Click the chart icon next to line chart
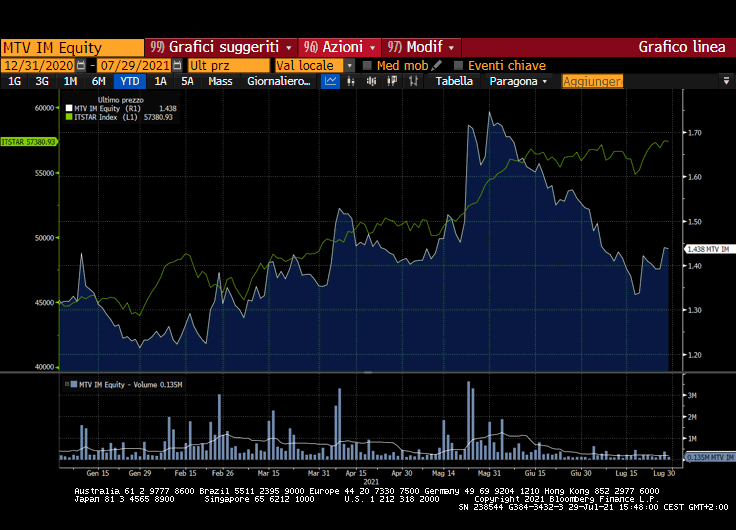Image resolution: width=736 pixels, height=530 pixels. (351, 82)
